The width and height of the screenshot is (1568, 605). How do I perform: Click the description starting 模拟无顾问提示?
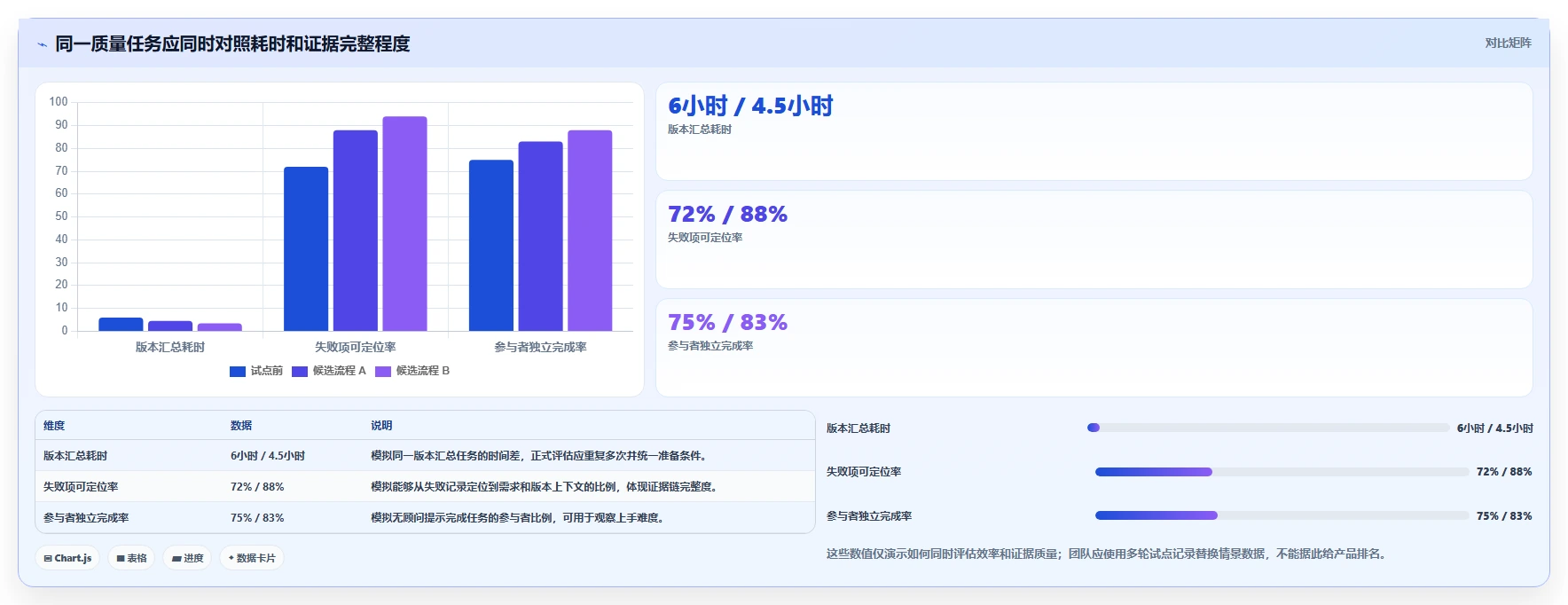point(519,518)
